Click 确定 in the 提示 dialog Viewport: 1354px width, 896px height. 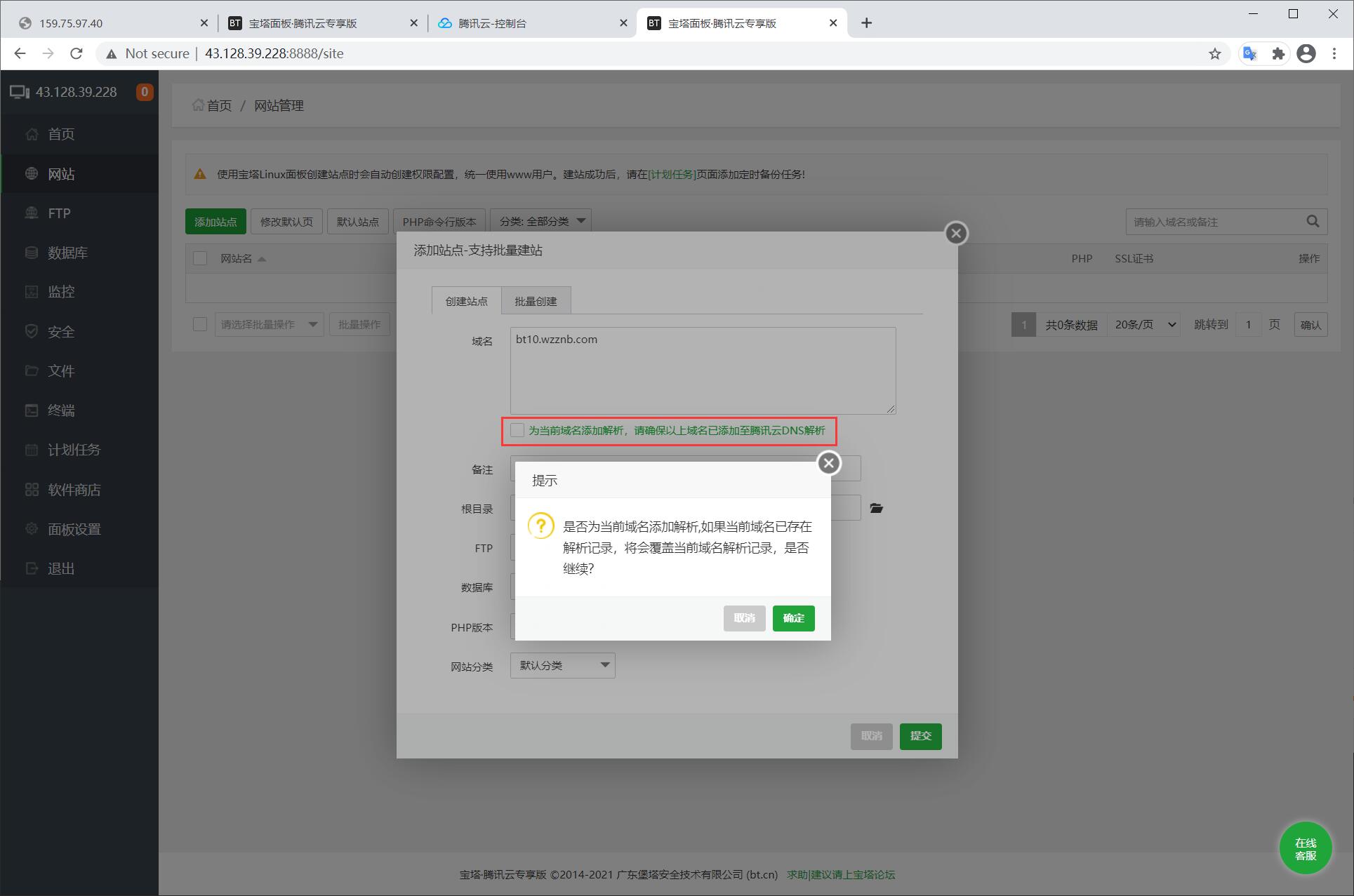tap(794, 618)
